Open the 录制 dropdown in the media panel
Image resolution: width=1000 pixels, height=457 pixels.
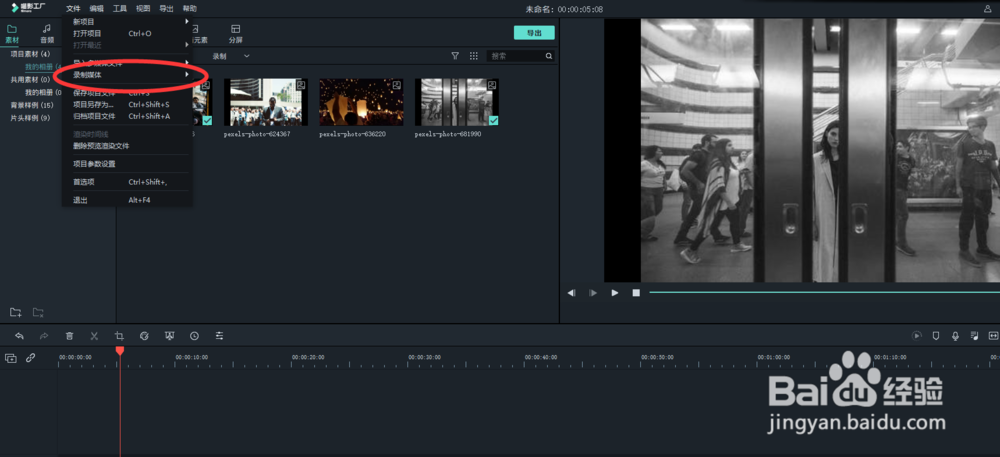click(230, 56)
